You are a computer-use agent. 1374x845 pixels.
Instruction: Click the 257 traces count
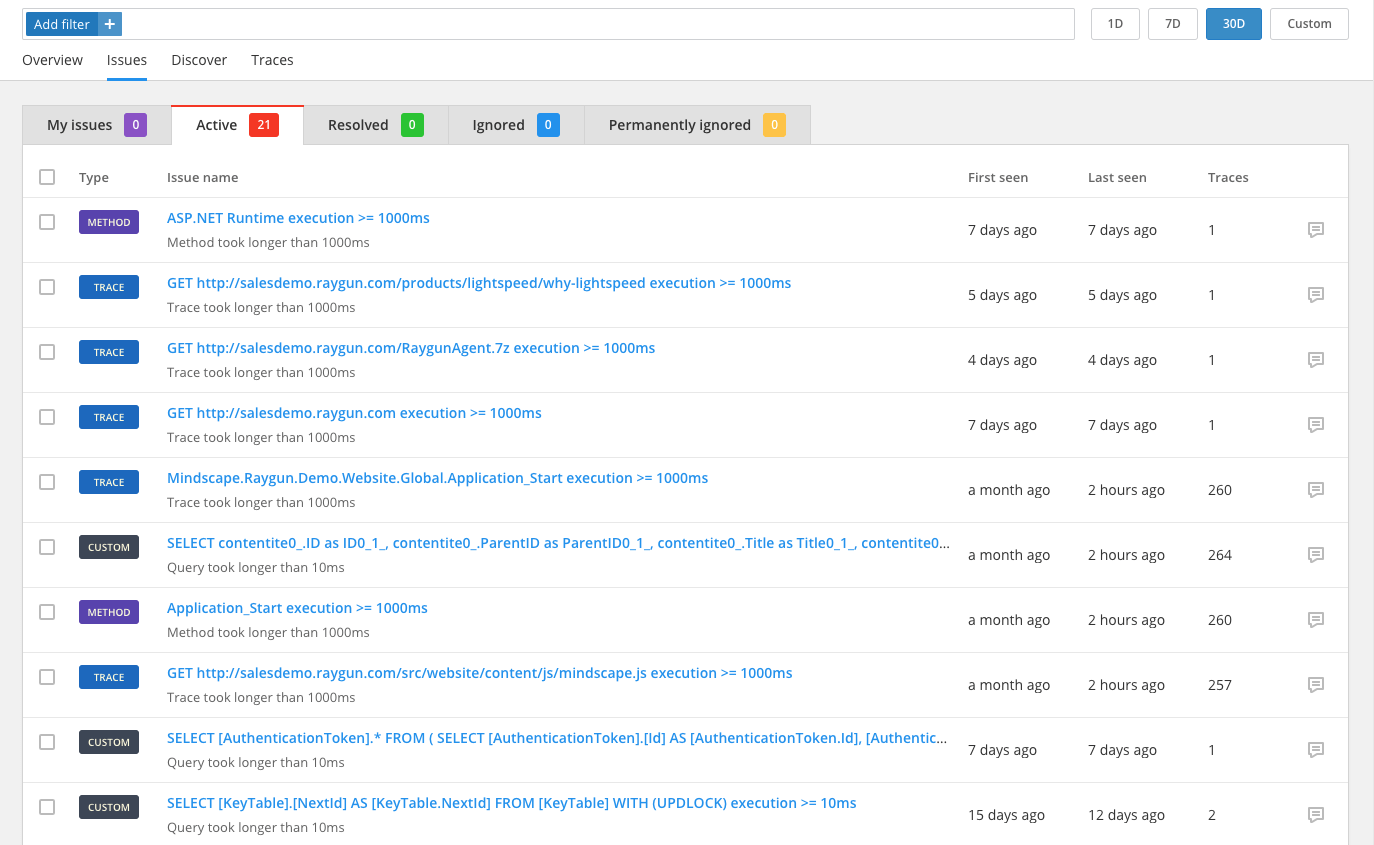coord(1220,685)
